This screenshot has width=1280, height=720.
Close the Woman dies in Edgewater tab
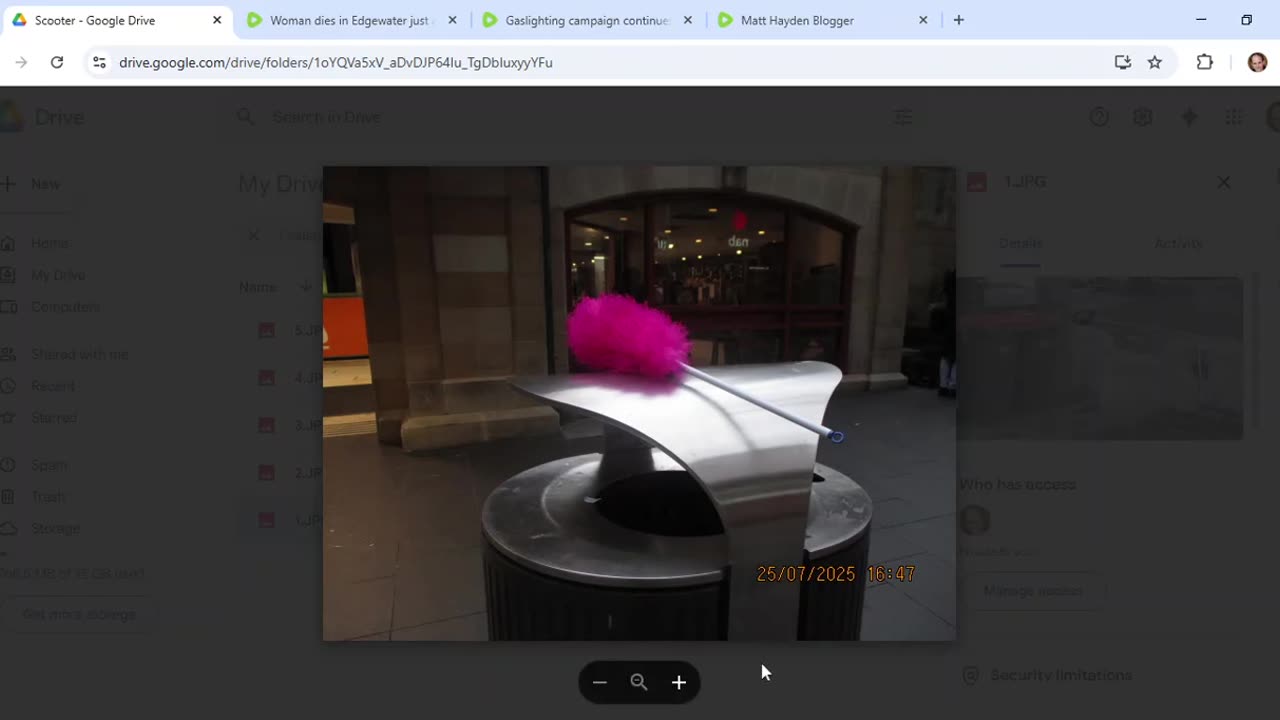[452, 20]
